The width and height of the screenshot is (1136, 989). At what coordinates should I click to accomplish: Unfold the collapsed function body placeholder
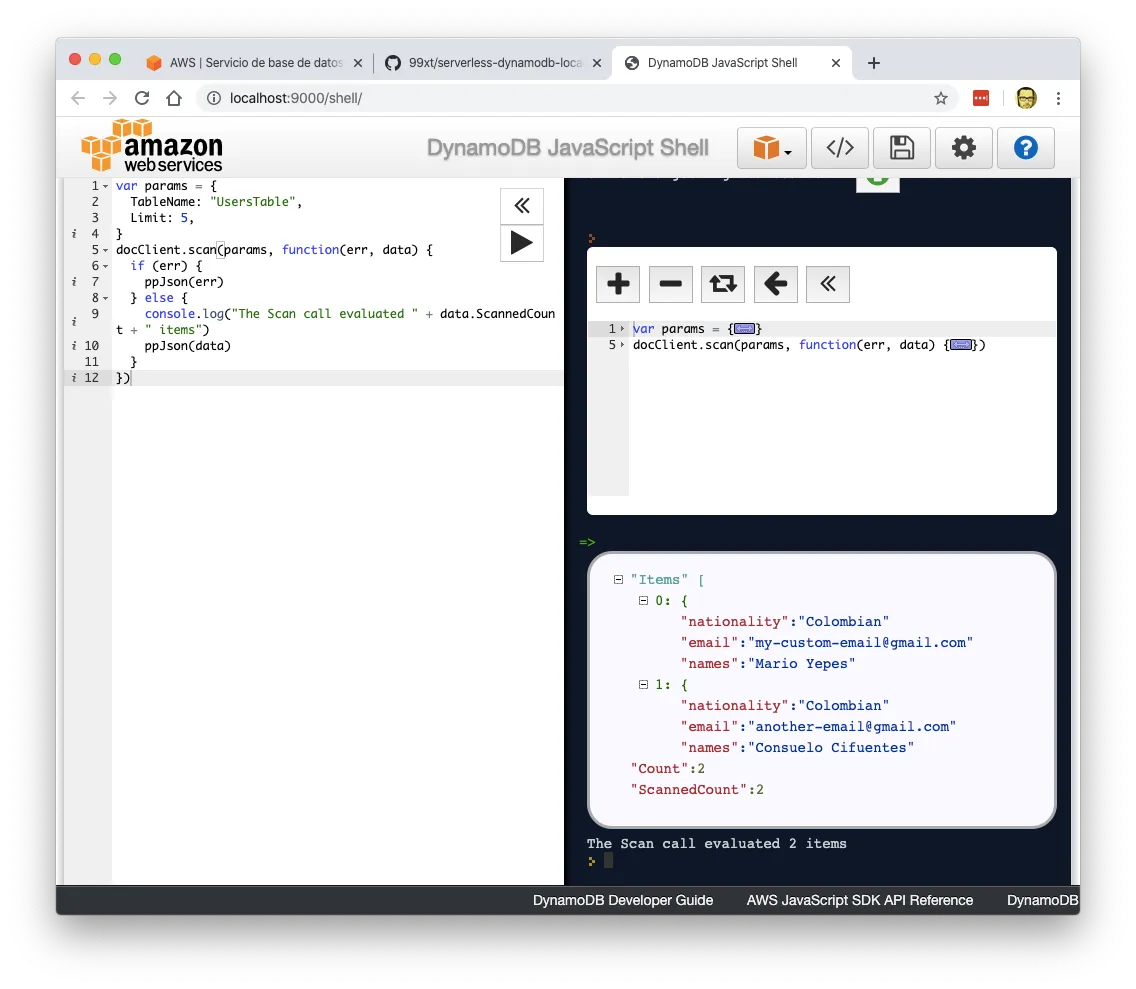961,345
